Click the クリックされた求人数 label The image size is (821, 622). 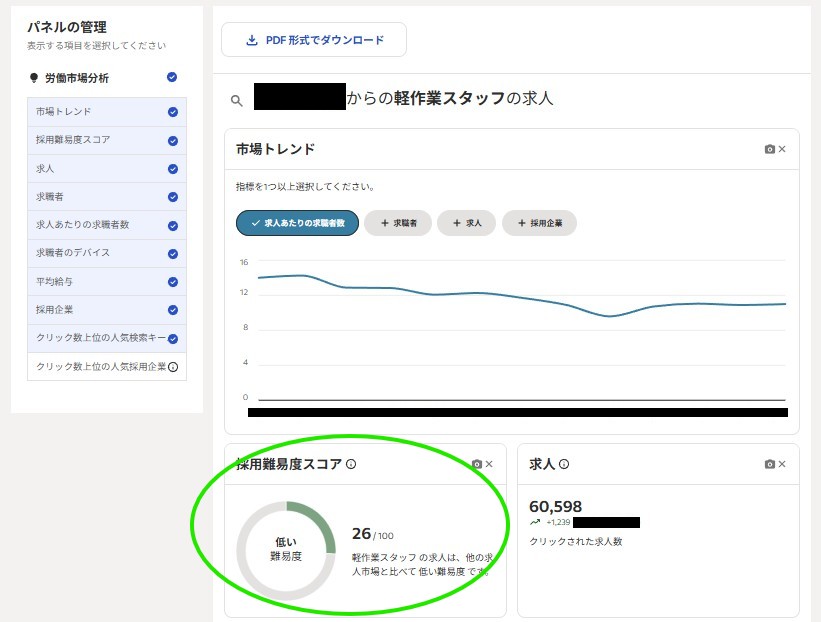(575, 541)
